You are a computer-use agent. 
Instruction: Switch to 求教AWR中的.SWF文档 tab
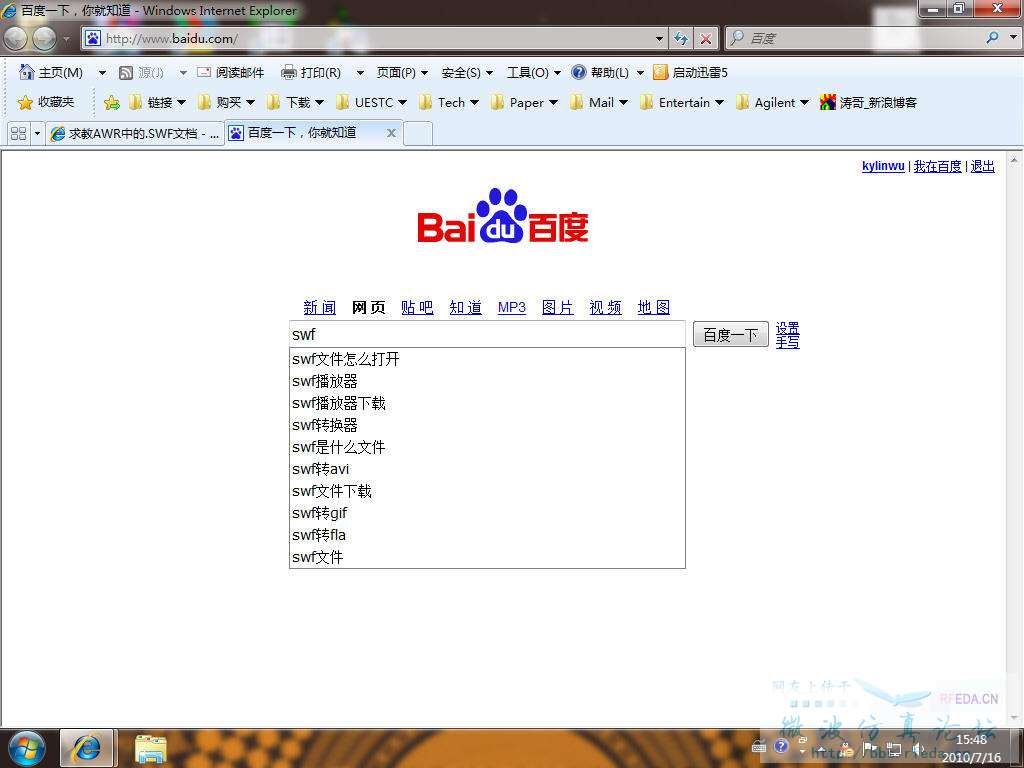tap(135, 133)
